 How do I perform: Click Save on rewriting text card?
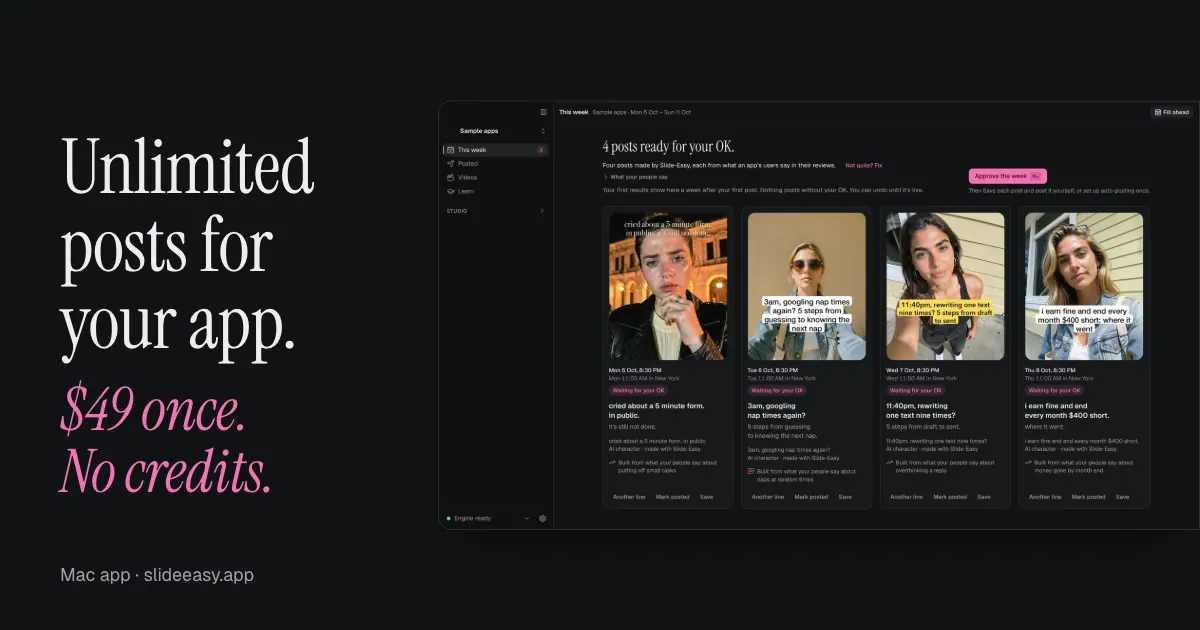point(984,497)
